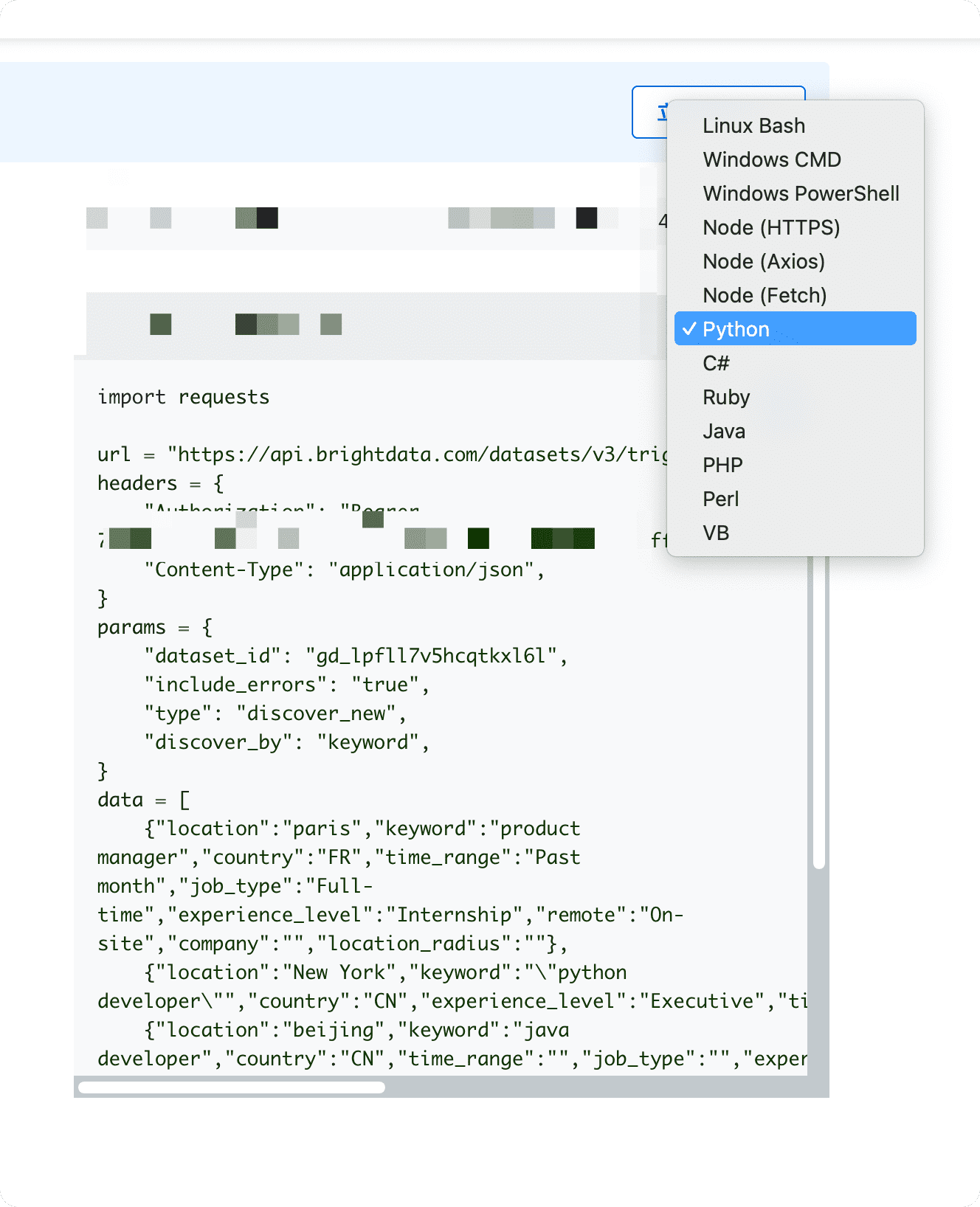Select Linux Bash from the language list

(x=795, y=126)
